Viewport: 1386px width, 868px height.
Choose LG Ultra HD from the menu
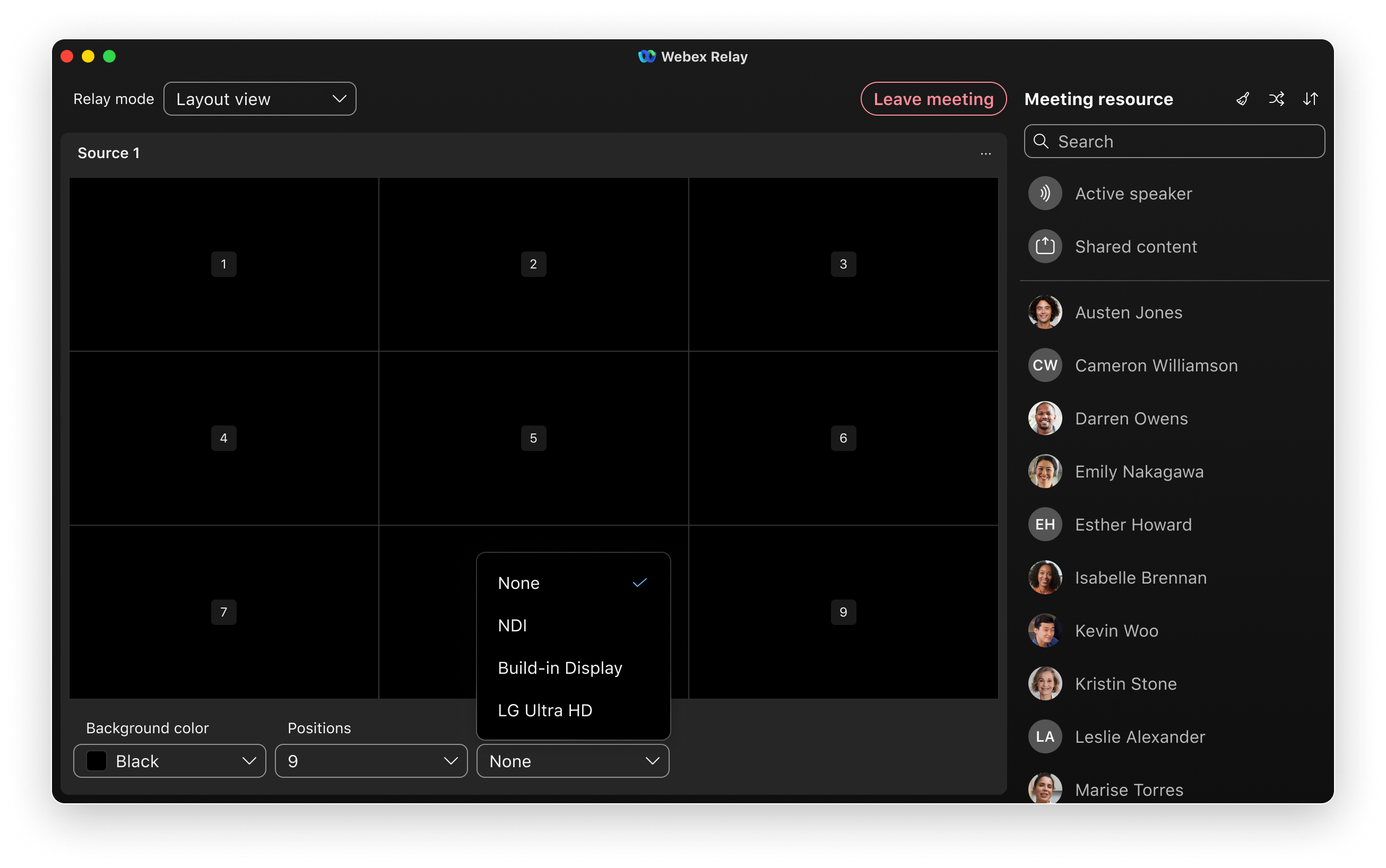tap(545, 710)
